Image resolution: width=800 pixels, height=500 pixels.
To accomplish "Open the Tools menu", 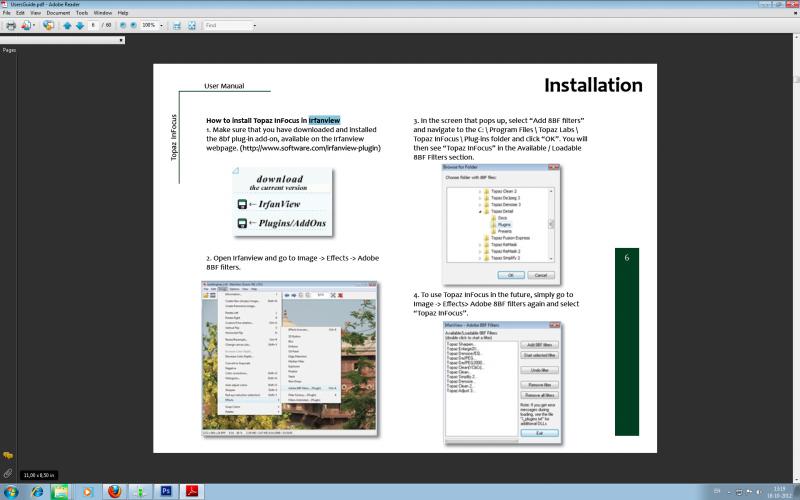I will click(x=82, y=13).
